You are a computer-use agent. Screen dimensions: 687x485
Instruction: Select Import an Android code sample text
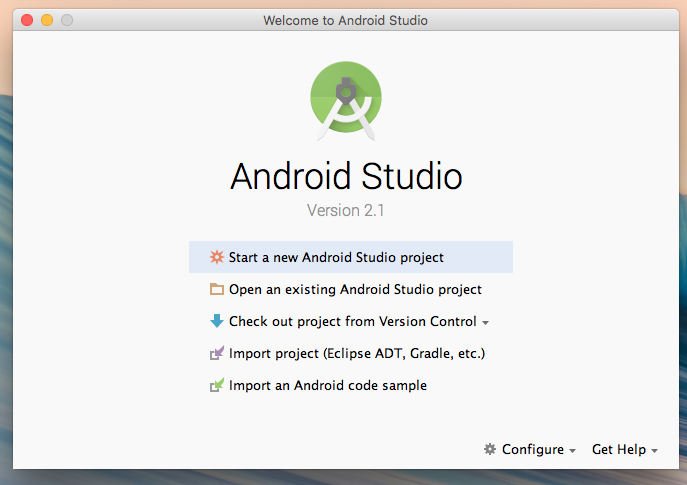click(328, 385)
